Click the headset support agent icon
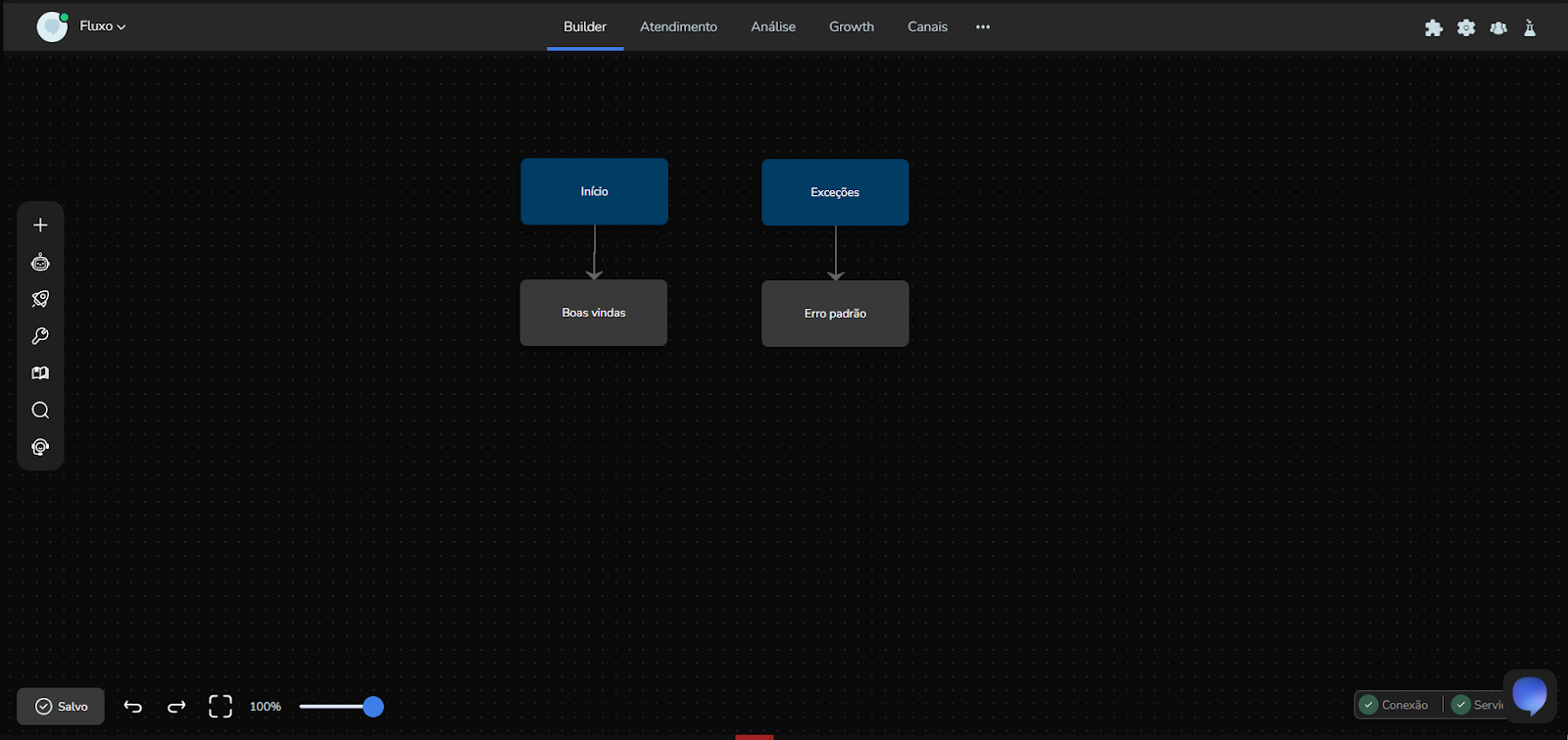 click(40, 447)
